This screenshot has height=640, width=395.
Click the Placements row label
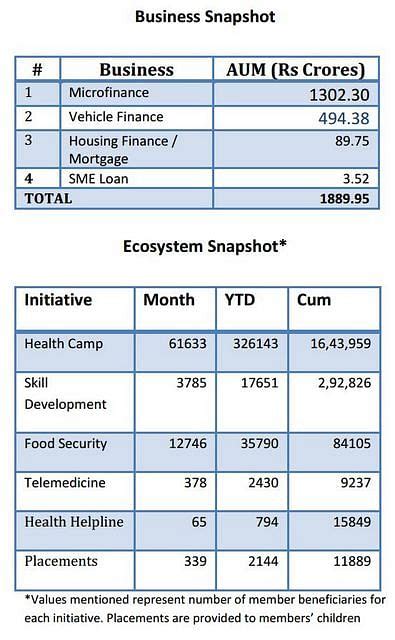click(61, 561)
